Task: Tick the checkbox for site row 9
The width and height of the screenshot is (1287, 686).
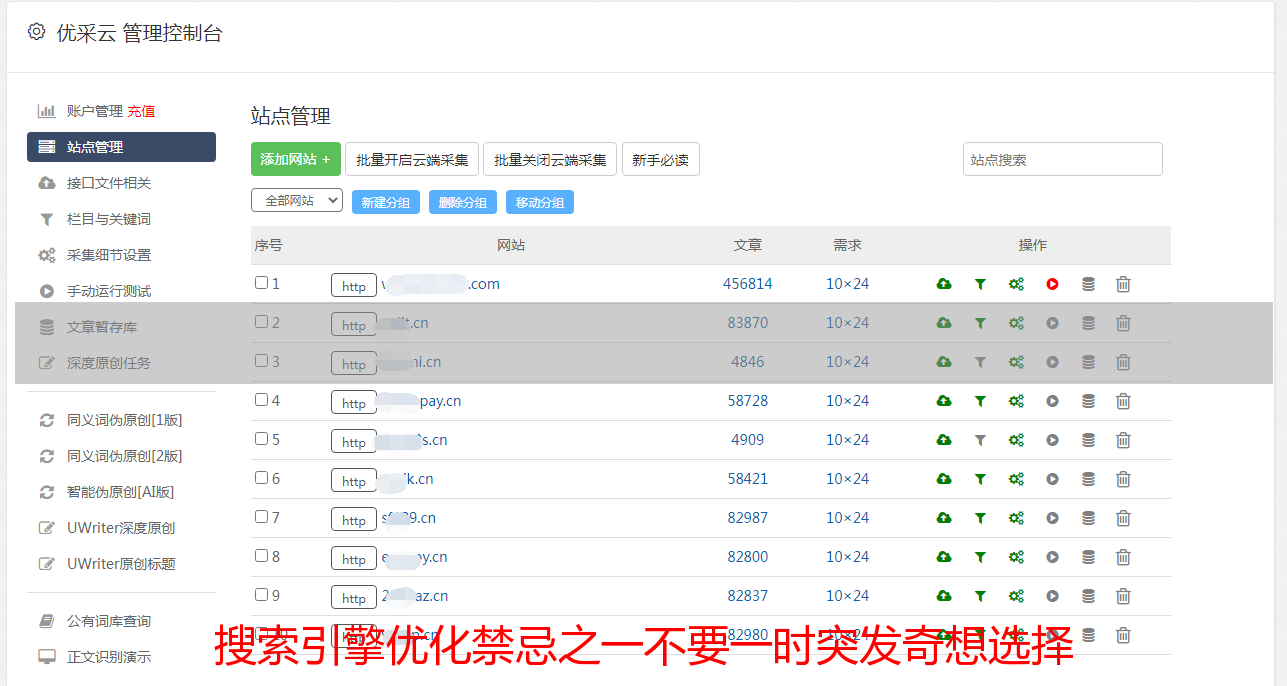Action: tap(261, 595)
